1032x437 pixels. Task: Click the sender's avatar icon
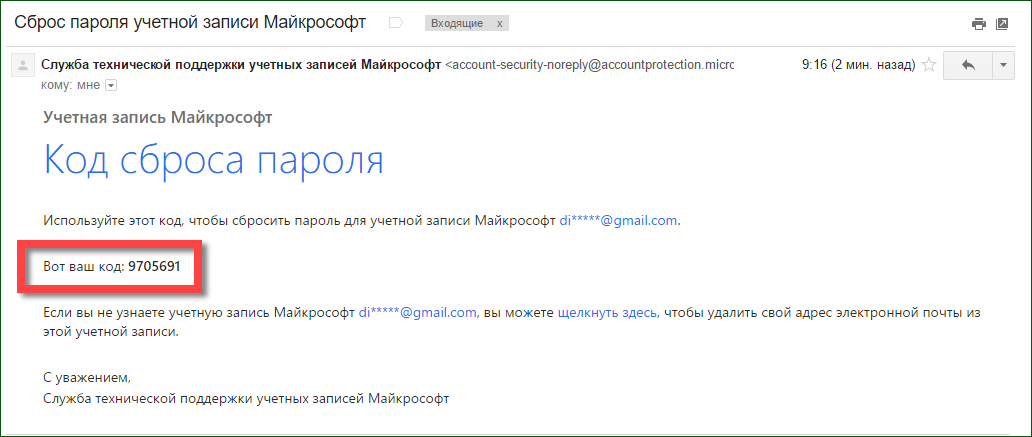coord(22,66)
